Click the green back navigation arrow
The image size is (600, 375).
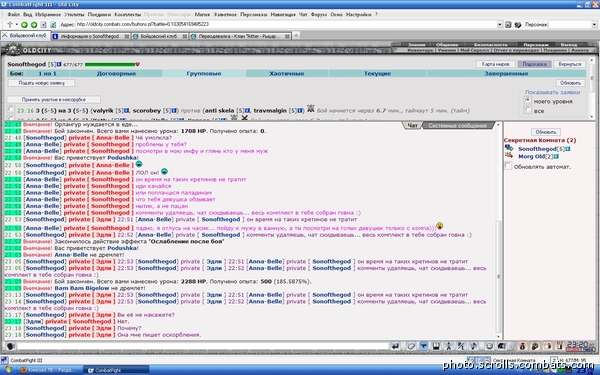(x=24, y=24)
